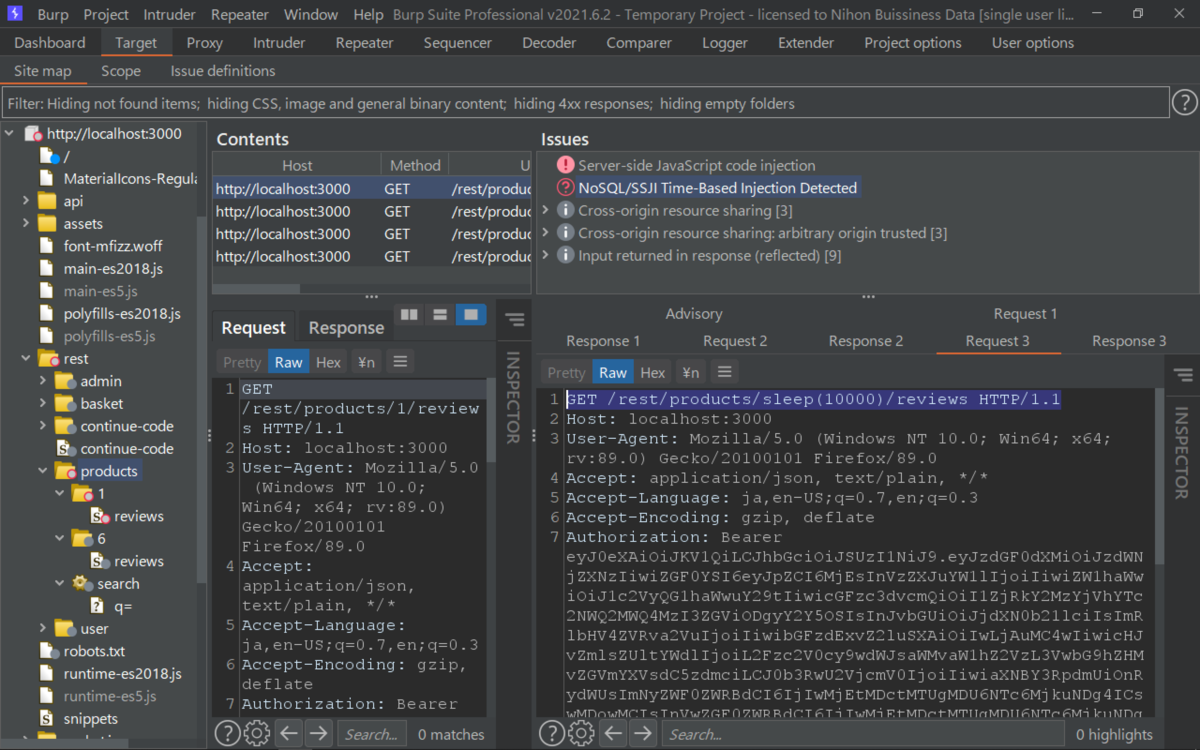The width and height of the screenshot is (1200, 750).
Task: Click the left editor search field
Action: [x=372, y=734]
